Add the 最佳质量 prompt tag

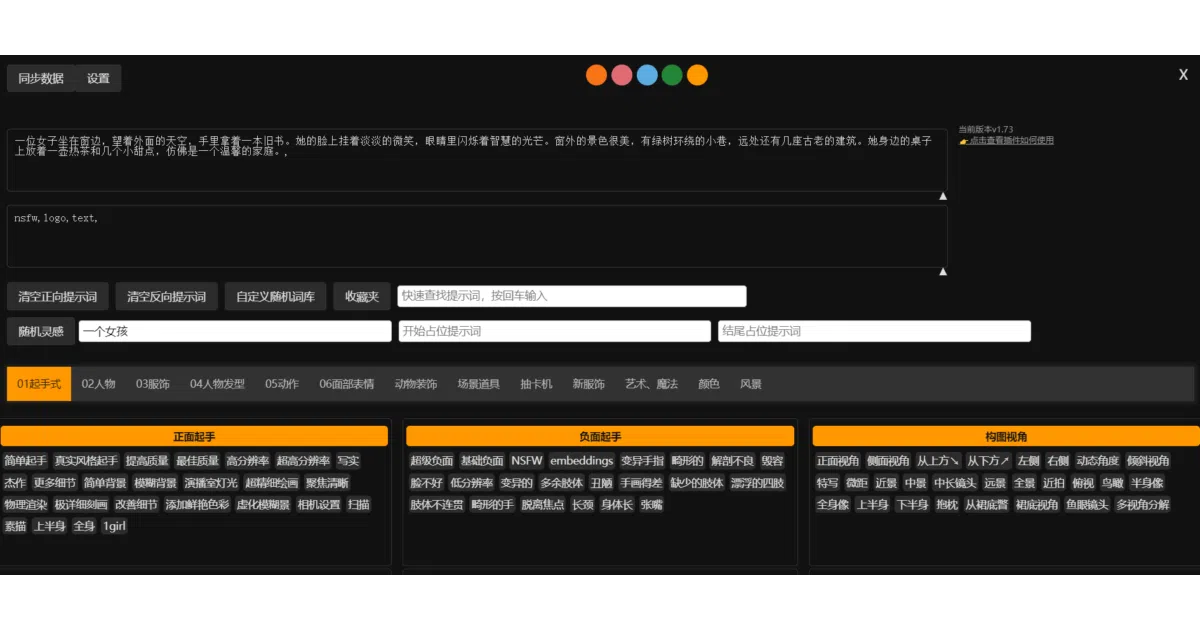[197, 461]
